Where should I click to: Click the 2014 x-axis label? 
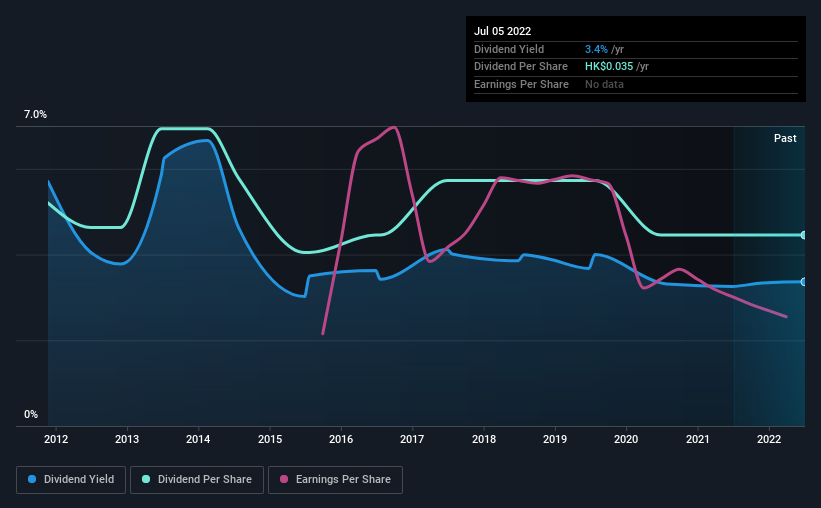tap(198, 439)
